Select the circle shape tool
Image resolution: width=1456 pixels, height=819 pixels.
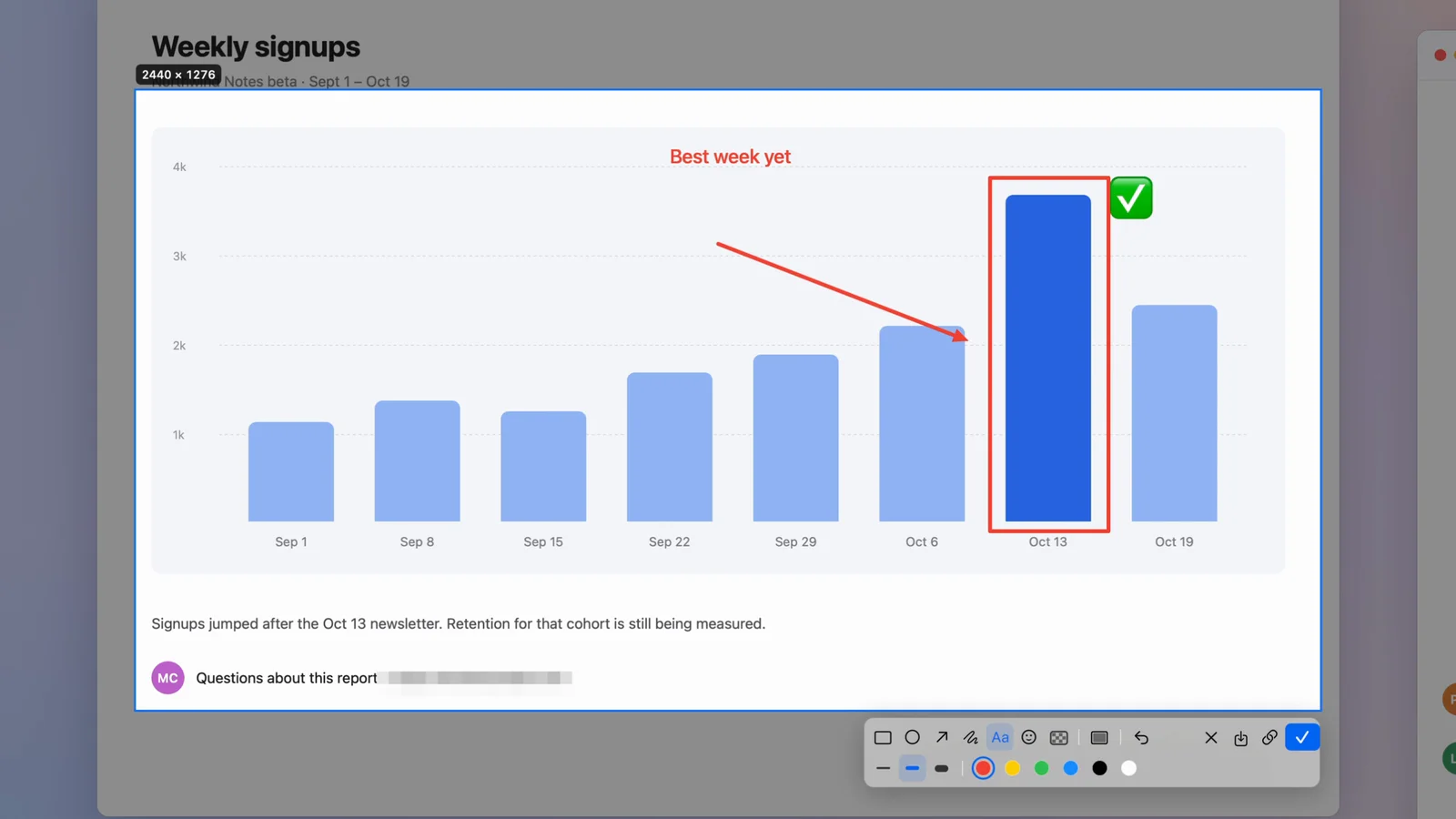(913, 738)
